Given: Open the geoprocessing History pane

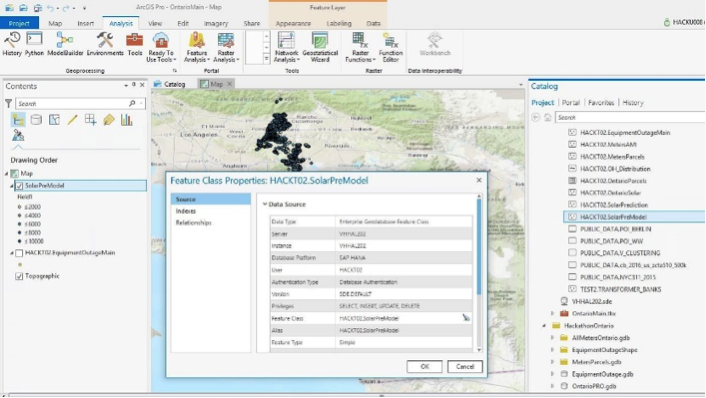Looking at the screenshot, I should coord(12,44).
